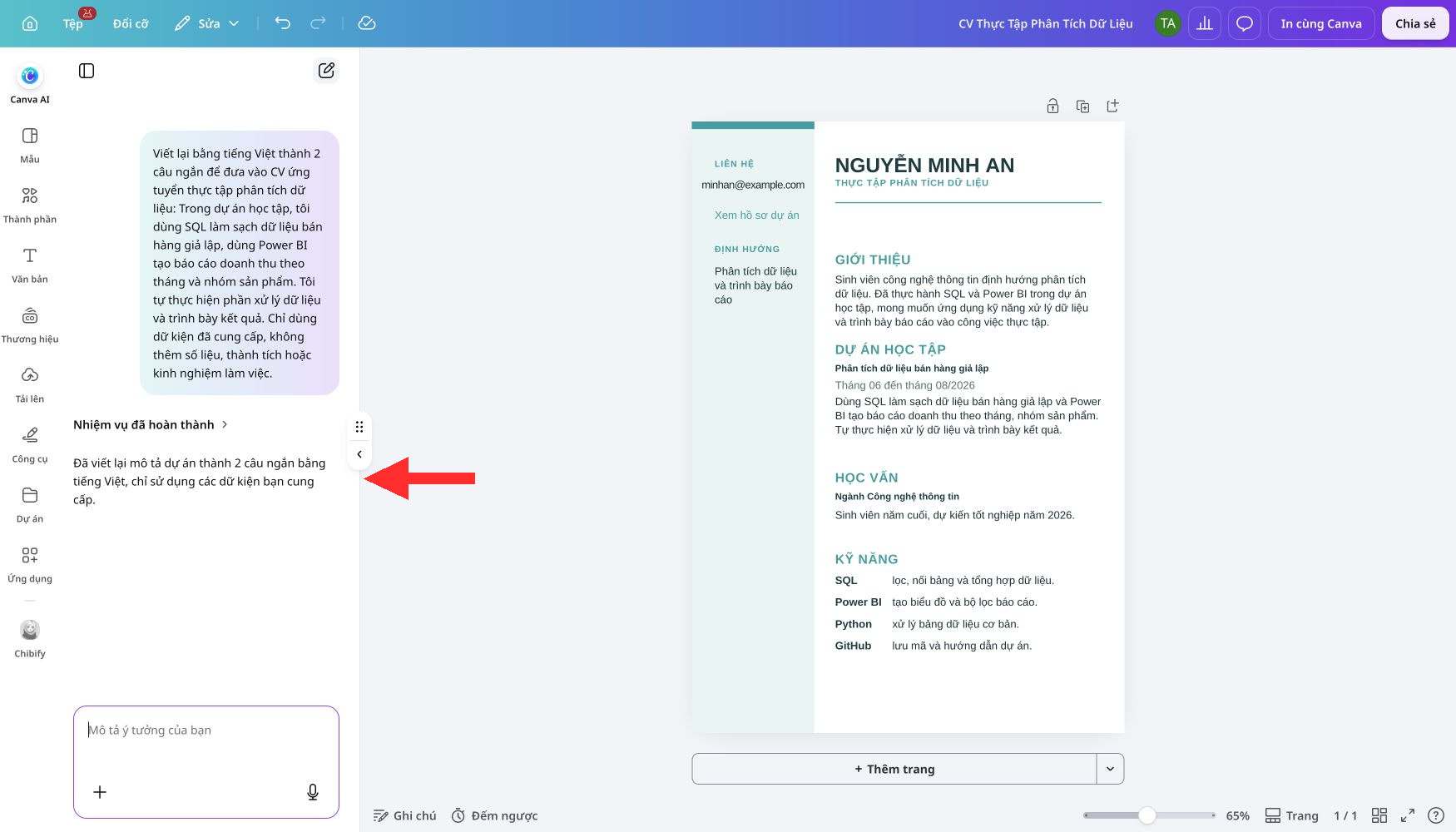Check cloud save status icon

(x=367, y=23)
